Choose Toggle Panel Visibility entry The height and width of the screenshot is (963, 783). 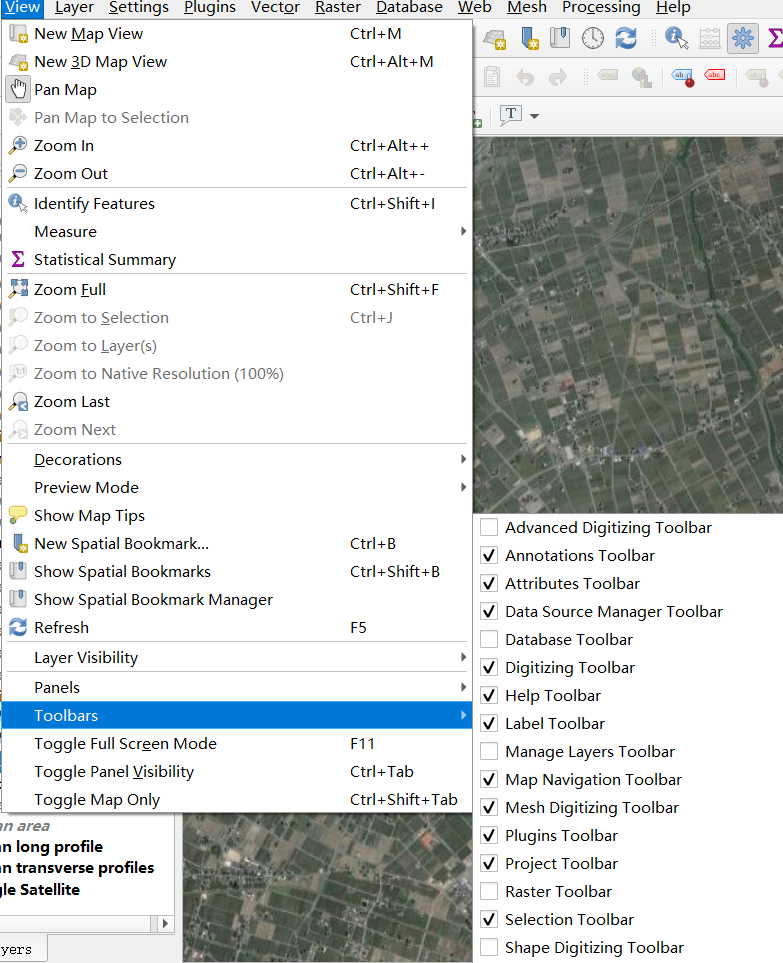point(236,772)
